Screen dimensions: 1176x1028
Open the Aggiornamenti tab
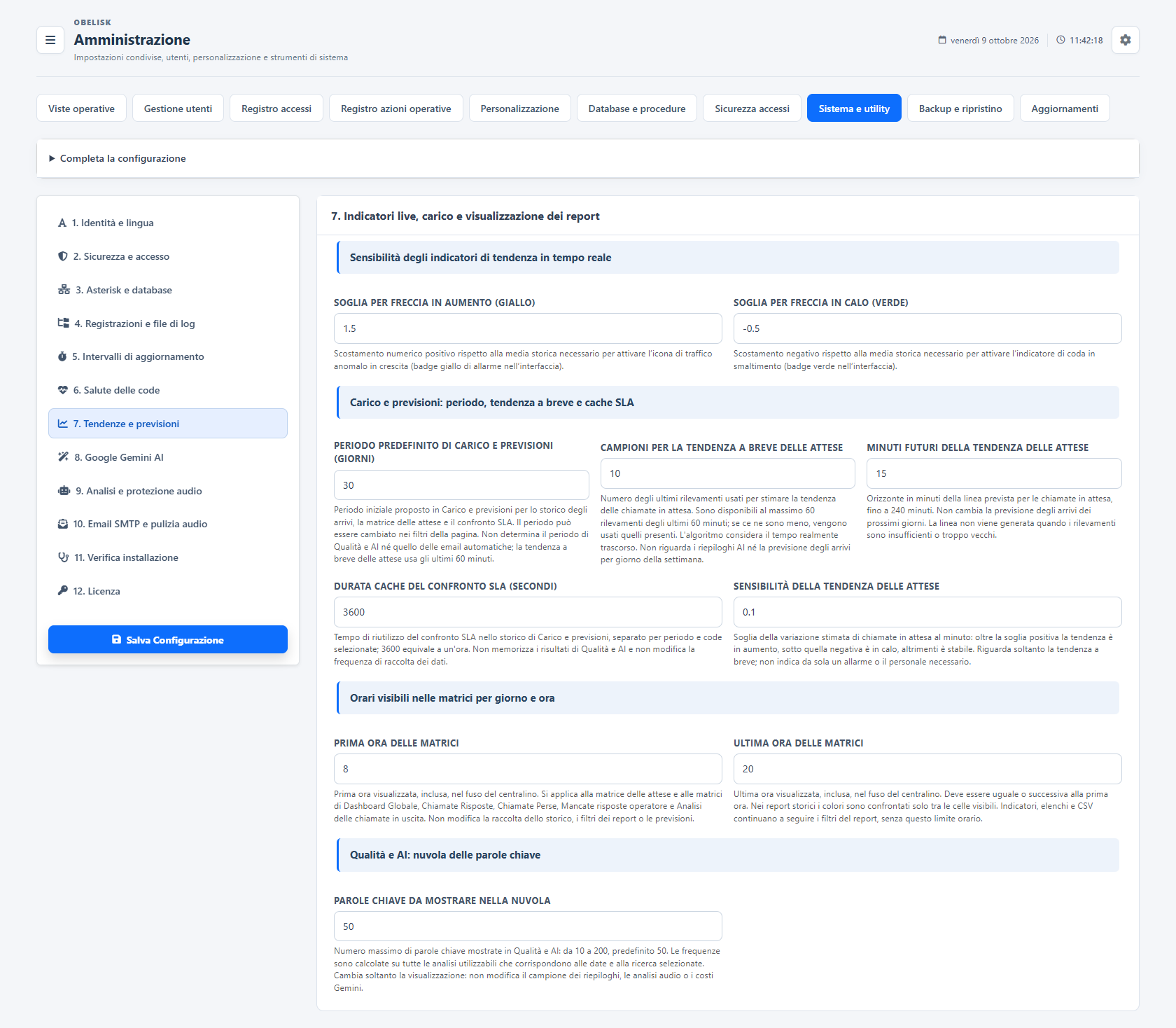1065,109
